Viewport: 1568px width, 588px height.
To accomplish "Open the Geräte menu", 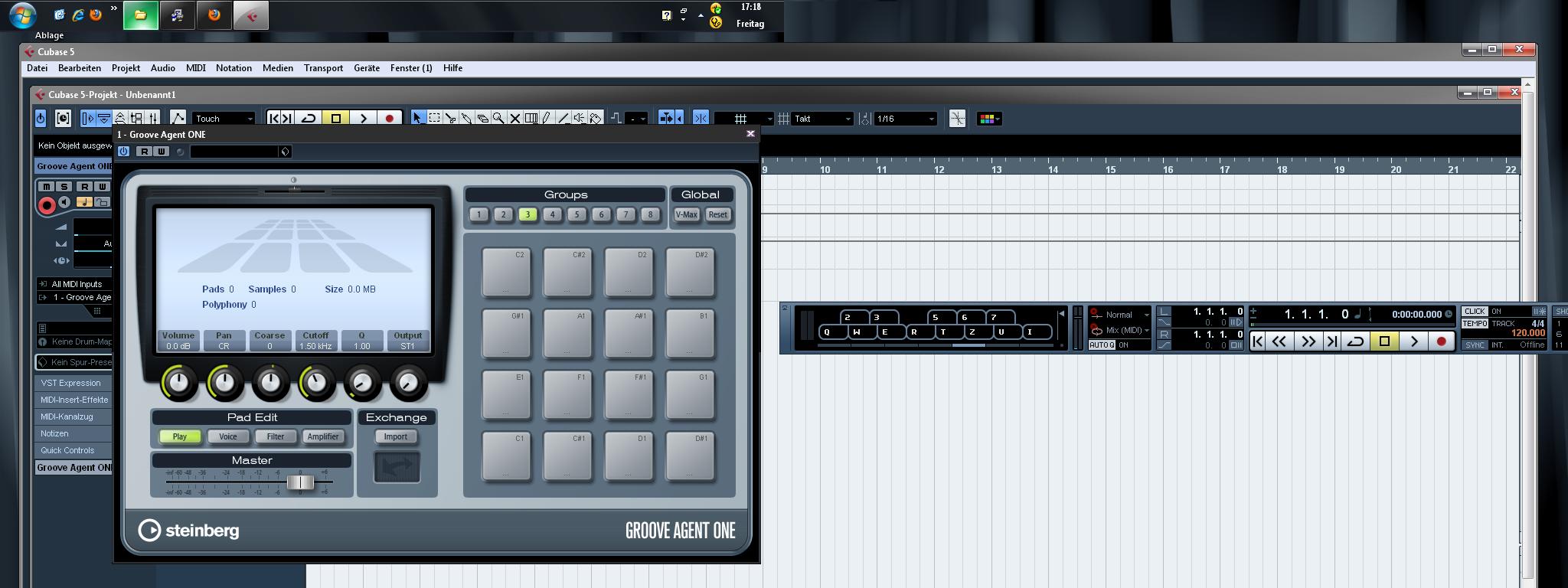I will click(367, 68).
